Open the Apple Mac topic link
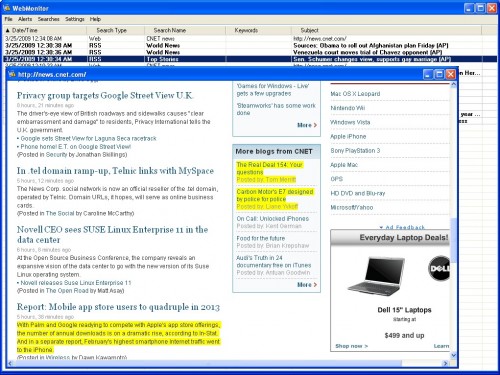This screenshot has height=375, width=500. click(x=344, y=165)
